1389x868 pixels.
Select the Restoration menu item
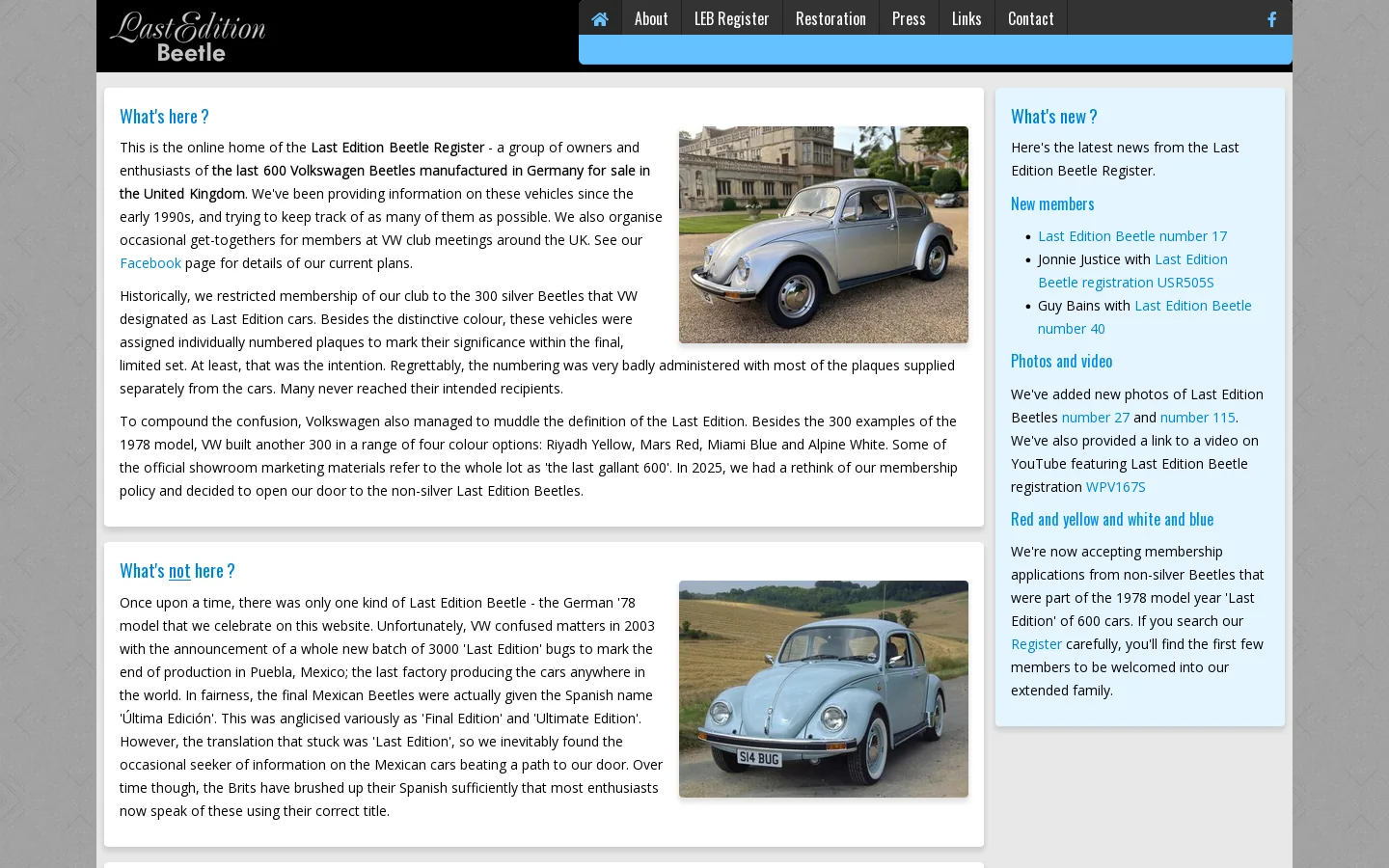(831, 18)
